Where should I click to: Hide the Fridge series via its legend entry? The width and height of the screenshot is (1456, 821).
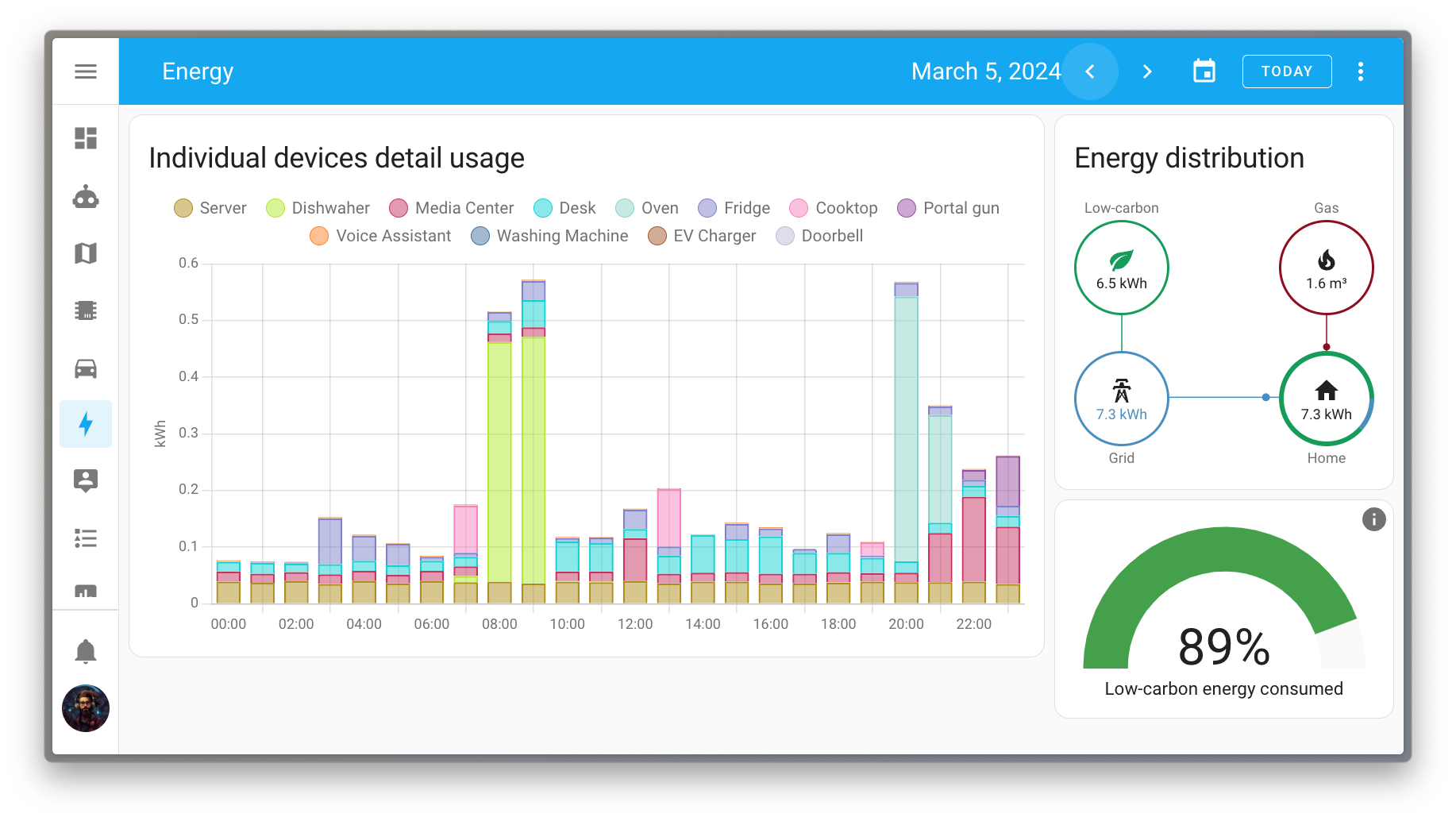coord(734,207)
